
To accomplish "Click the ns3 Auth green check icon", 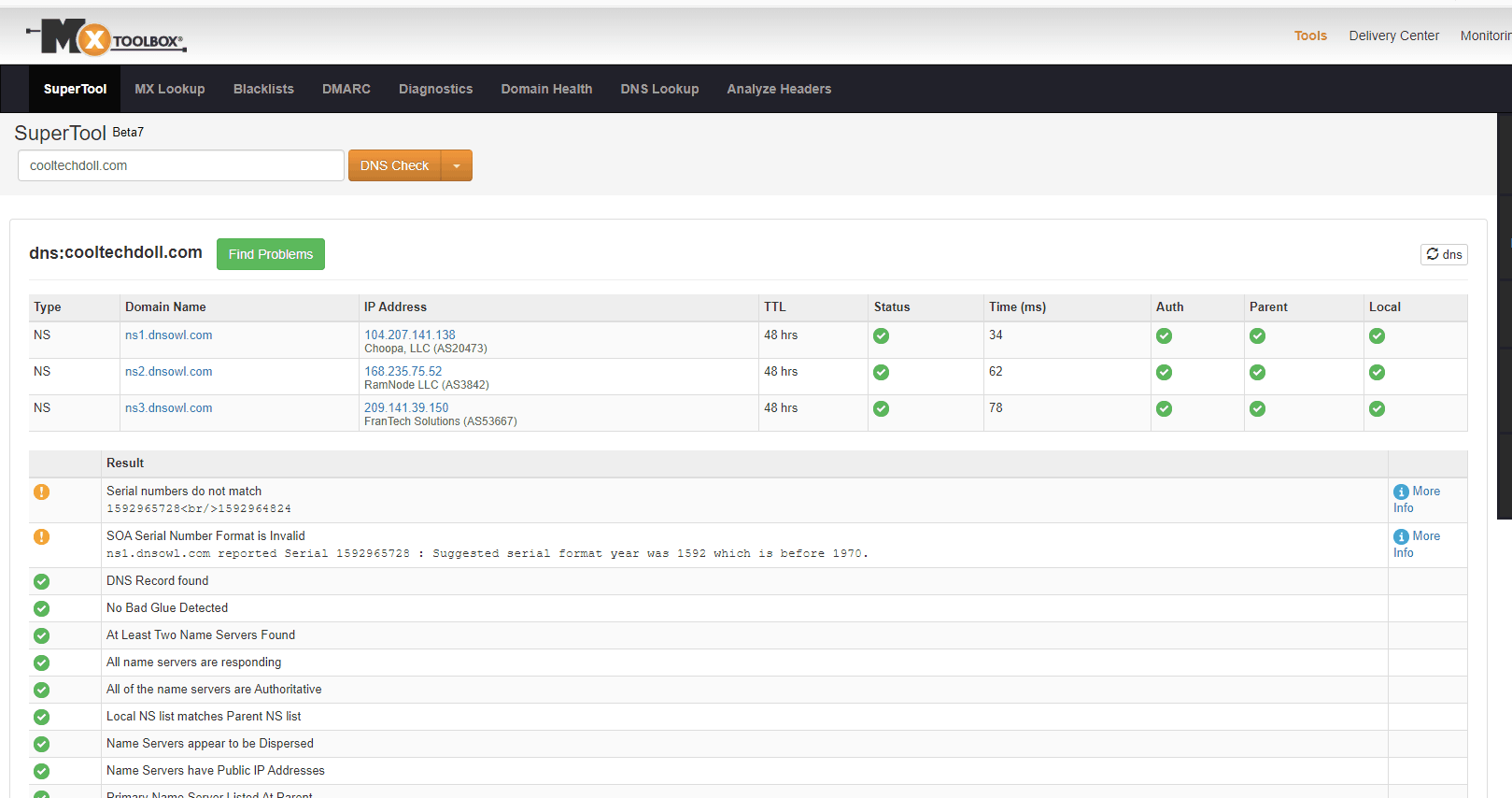I will [x=1164, y=408].
